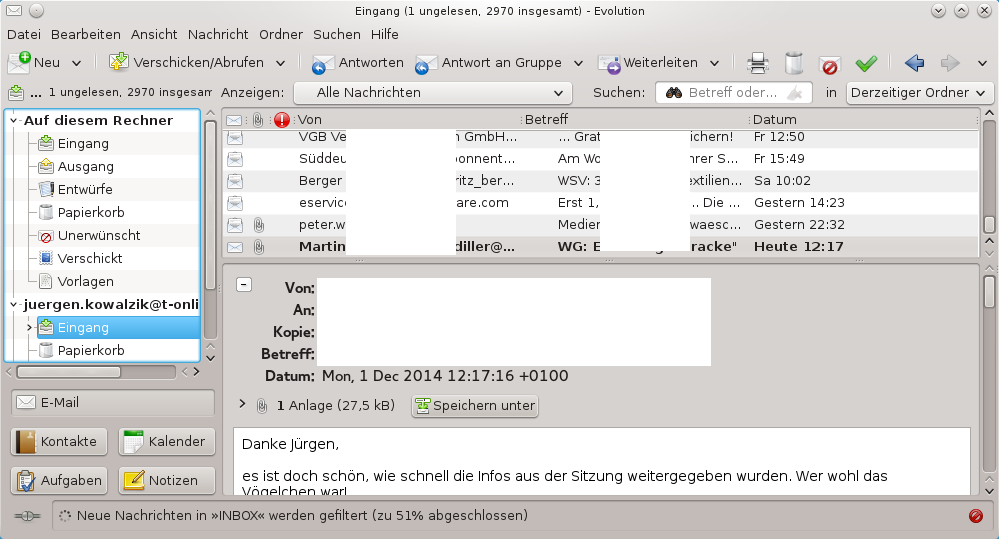Screen dimensions: 999x539
Task: Switch to Aufgaben view
Action: point(59,480)
